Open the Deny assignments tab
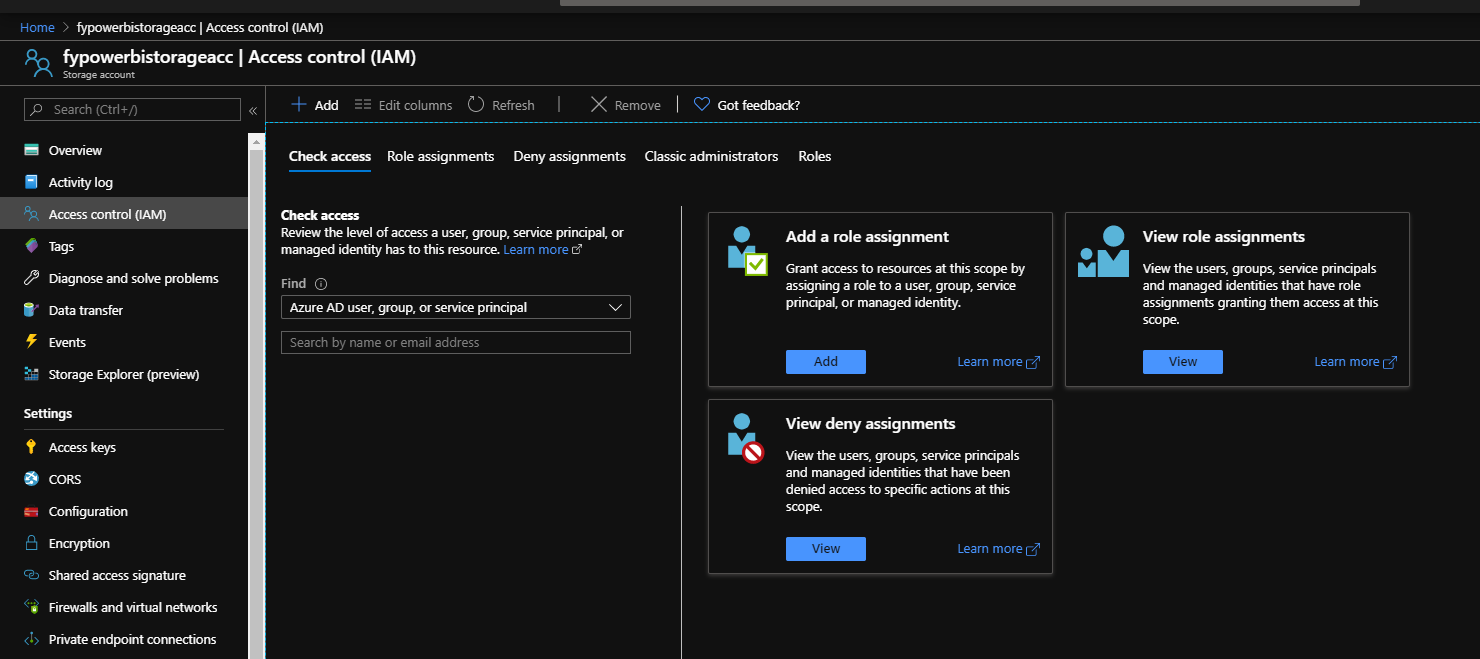The height and width of the screenshot is (659, 1480). [x=570, y=156]
